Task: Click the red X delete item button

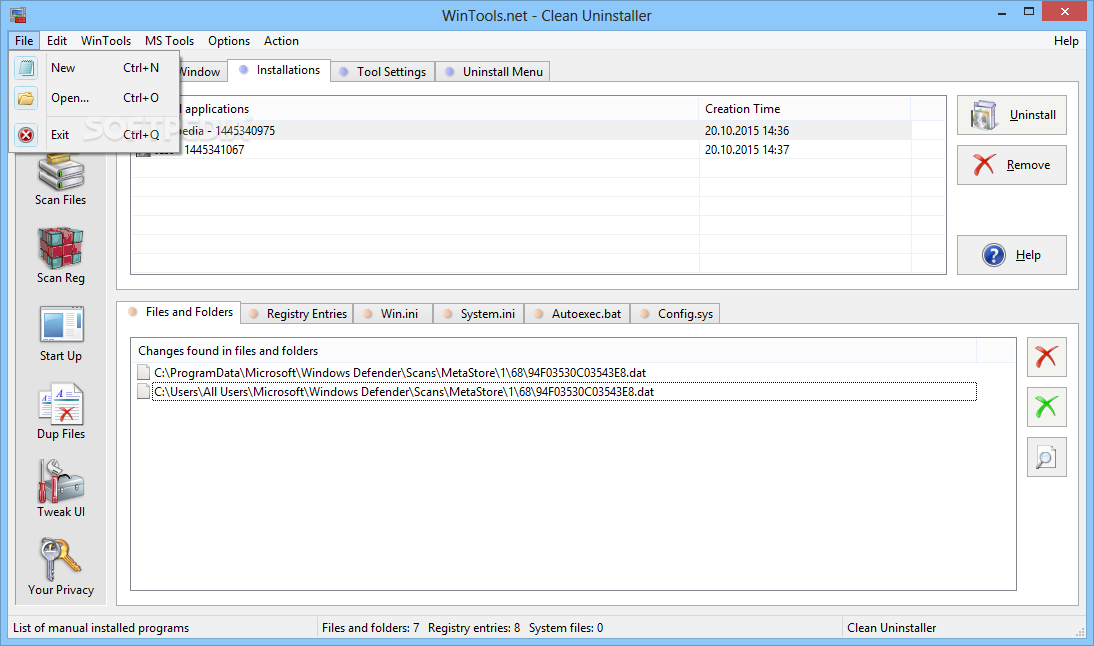Action: 1047,356
